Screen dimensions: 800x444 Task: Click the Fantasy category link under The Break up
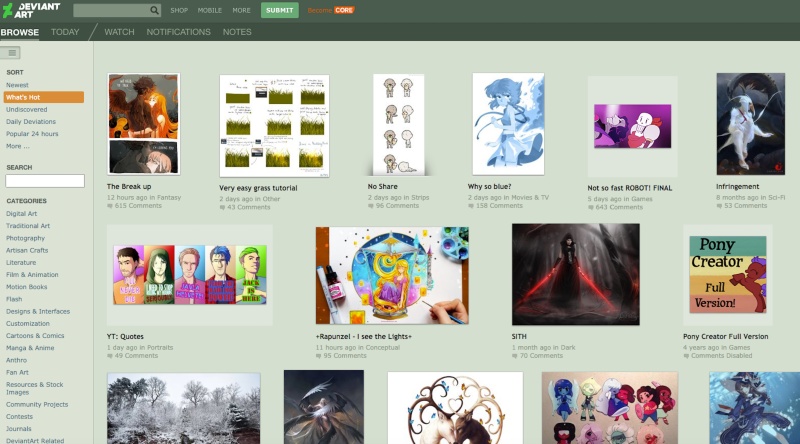tap(169, 198)
